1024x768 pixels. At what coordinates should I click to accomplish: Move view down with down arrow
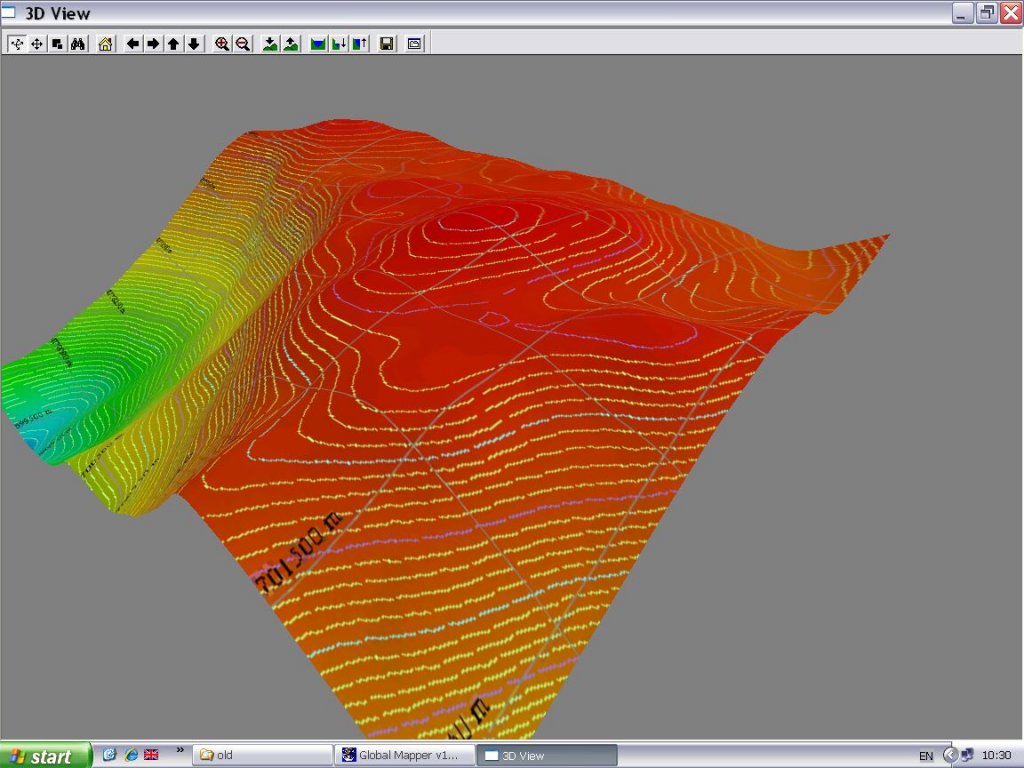pyautogui.click(x=194, y=44)
